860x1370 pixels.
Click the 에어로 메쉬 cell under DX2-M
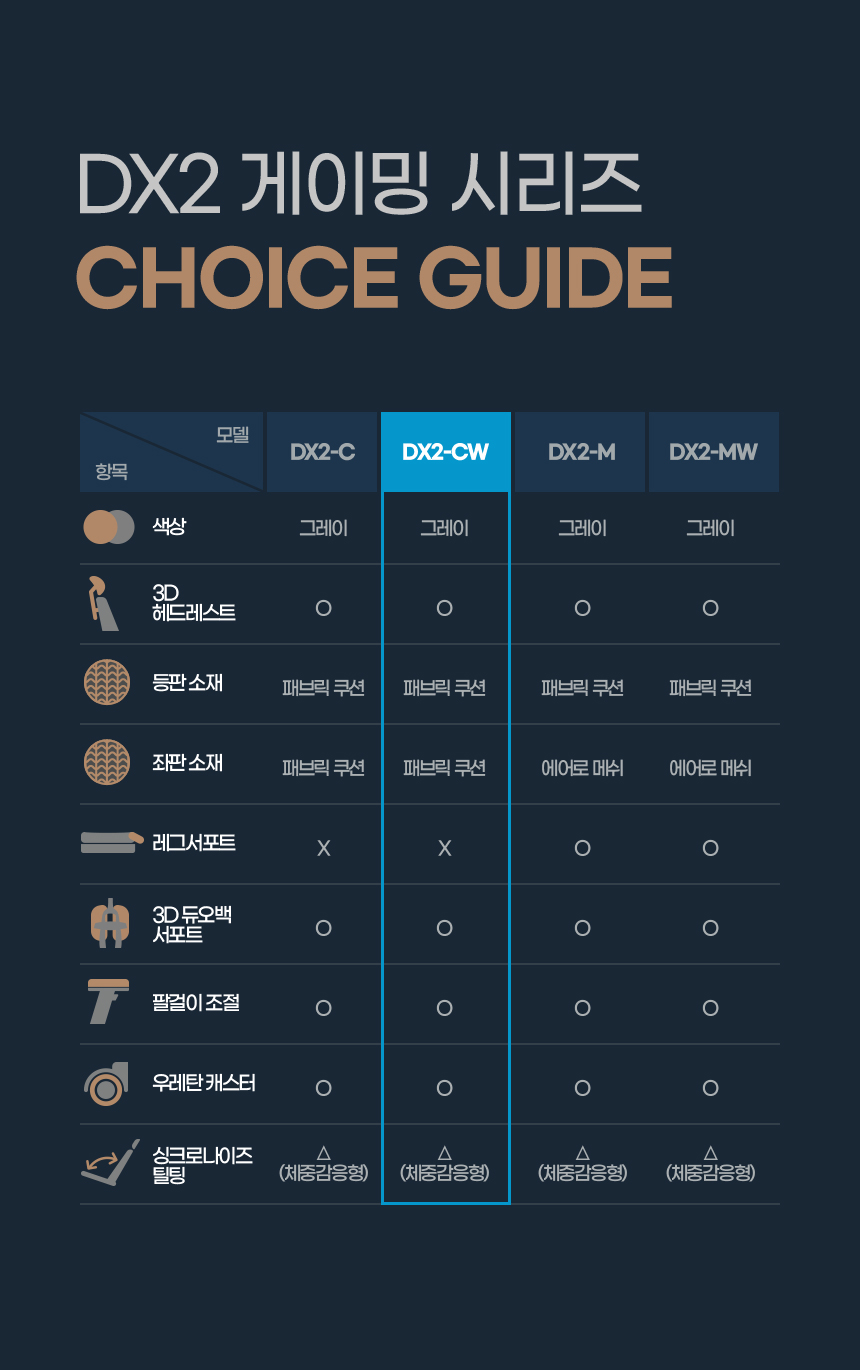(x=582, y=769)
